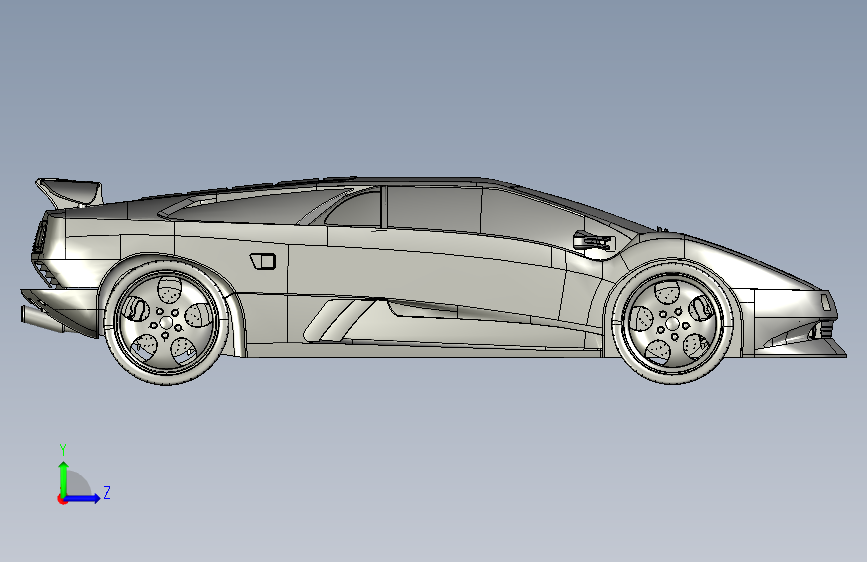Select the fuel cap on rear fender
The image size is (867, 562).
(263, 261)
